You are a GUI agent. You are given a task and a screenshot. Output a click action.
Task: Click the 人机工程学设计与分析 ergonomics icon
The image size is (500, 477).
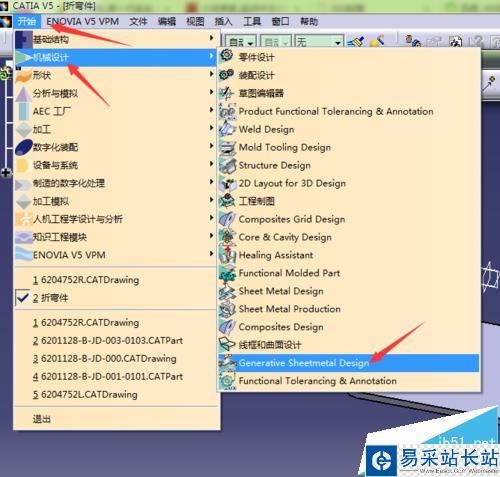(23, 219)
